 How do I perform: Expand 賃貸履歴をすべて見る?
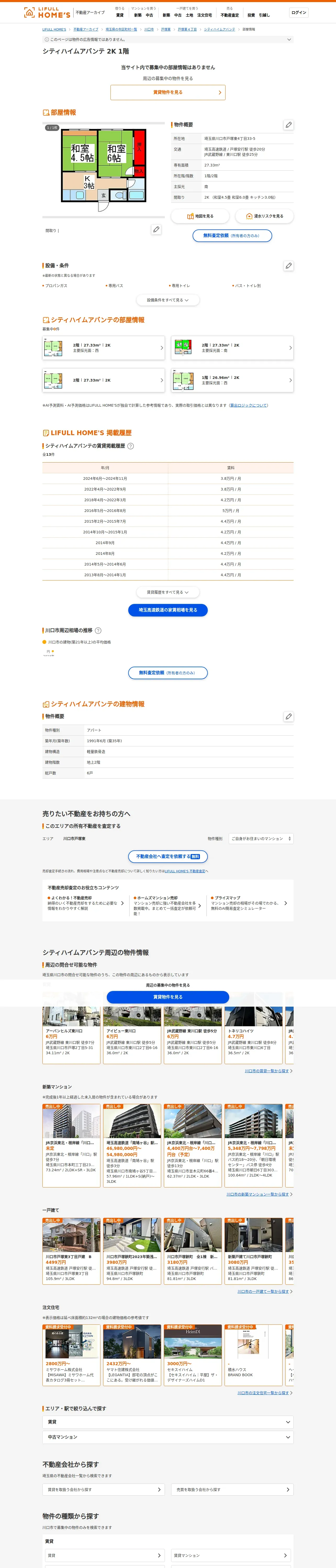(x=168, y=592)
